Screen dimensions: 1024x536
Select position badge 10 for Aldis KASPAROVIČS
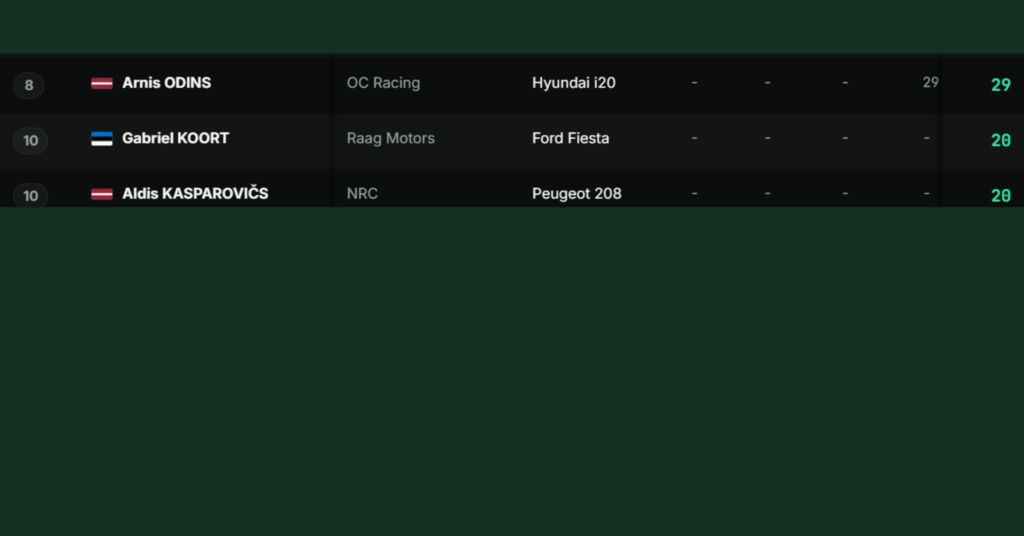pos(31,195)
